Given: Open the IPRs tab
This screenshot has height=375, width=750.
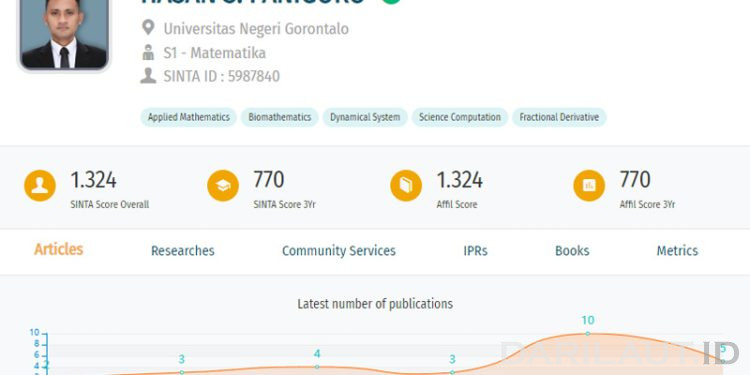Looking at the screenshot, I should point(475,251).
